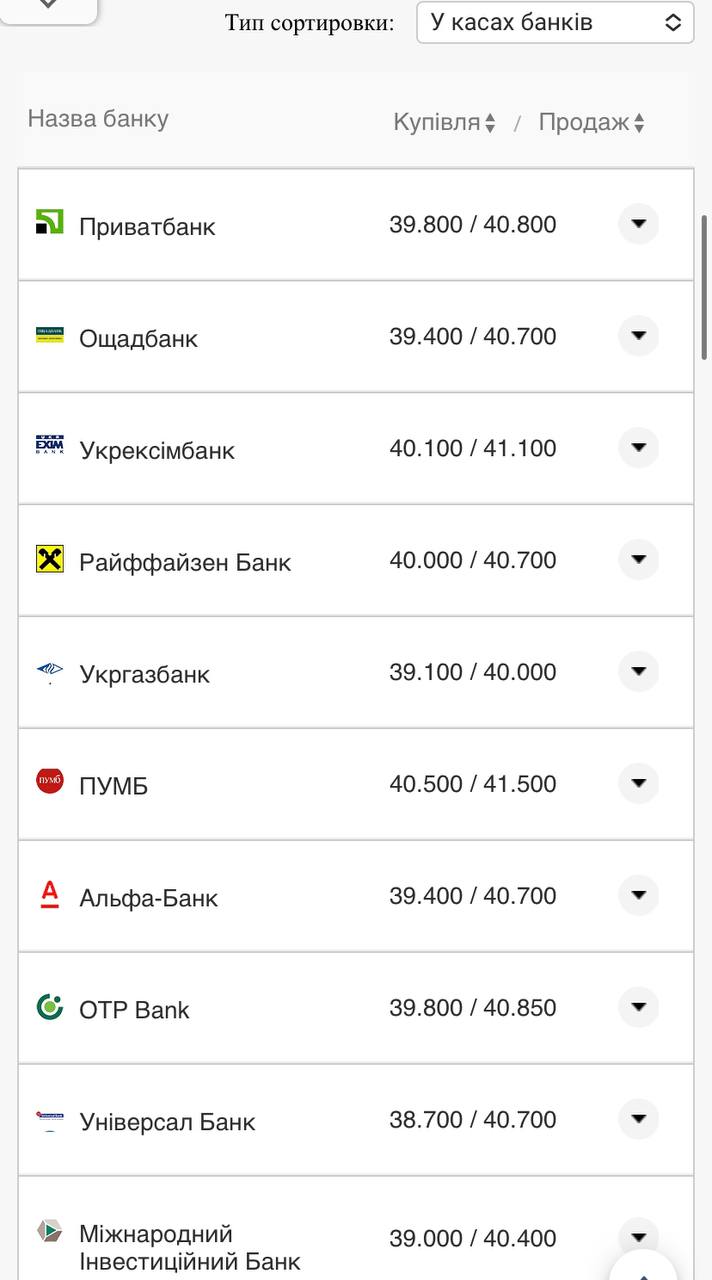Click the red ПУМБ logo
This screenshot has width=712, height=1280.
pos(49,782)
